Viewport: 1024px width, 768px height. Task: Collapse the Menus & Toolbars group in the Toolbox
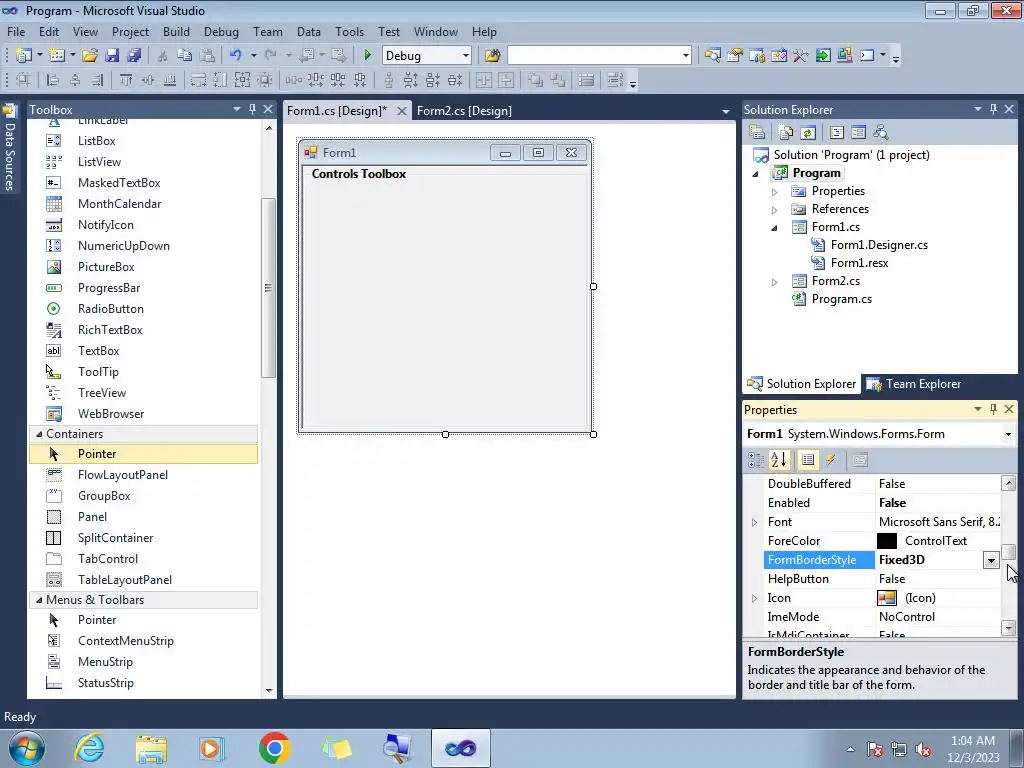(x=39, y=600)
